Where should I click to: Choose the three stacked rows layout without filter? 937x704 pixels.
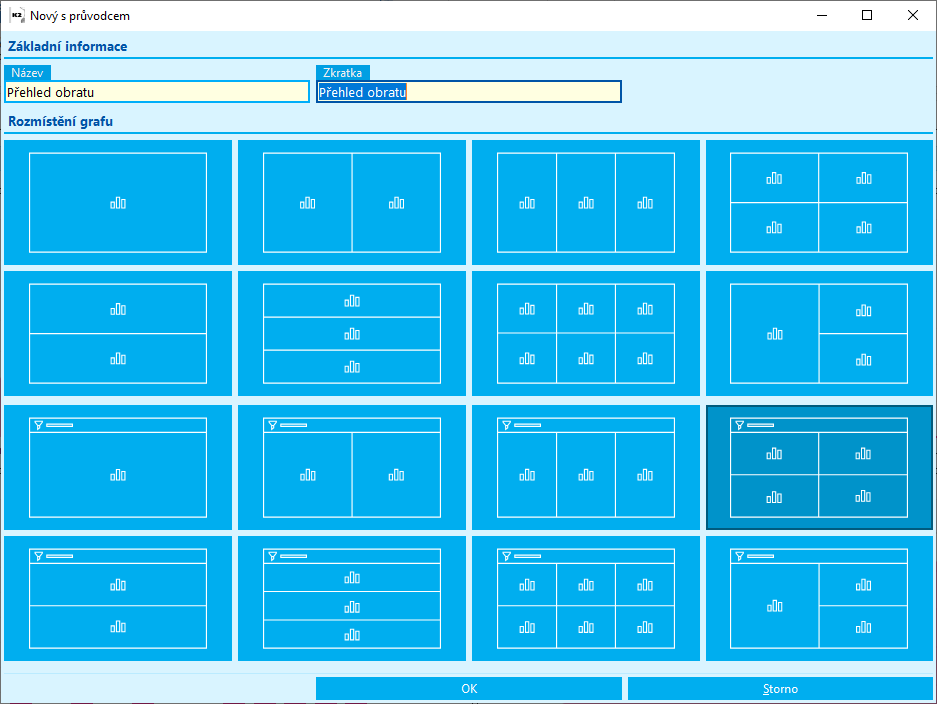click(352, 333)
